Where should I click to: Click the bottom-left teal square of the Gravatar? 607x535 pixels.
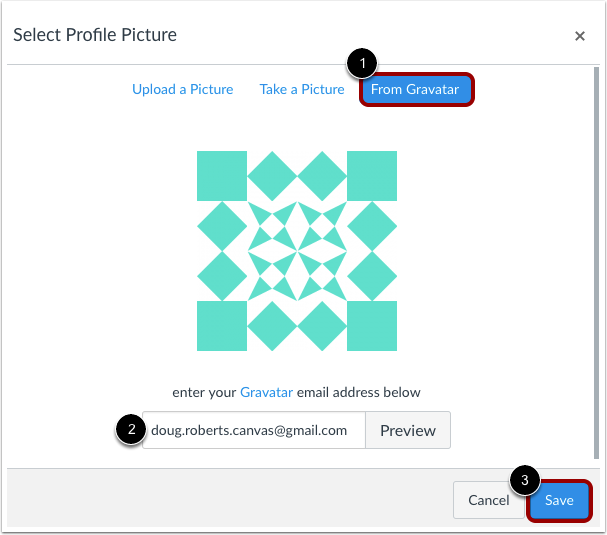(x=222, y=326)
